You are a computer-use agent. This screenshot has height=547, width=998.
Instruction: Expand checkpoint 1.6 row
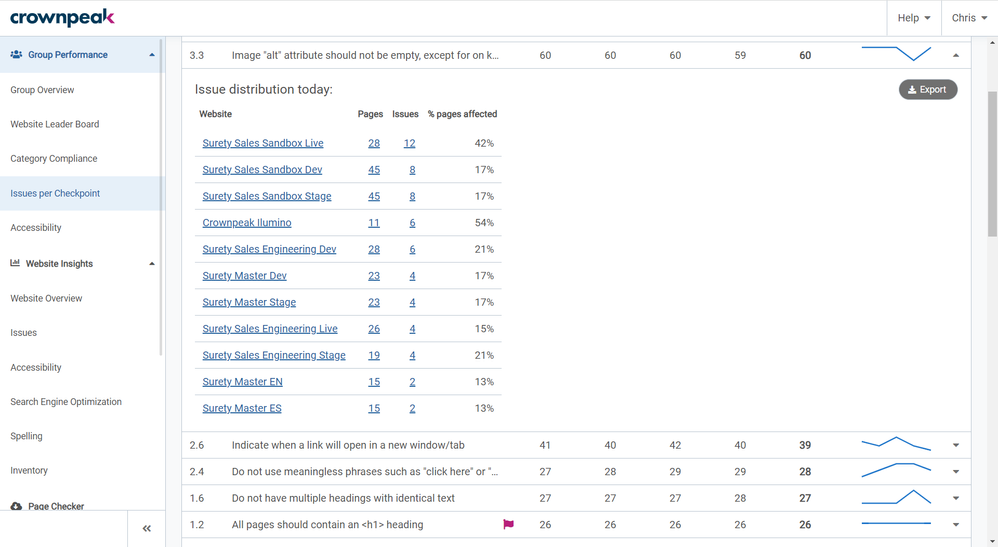(x=956, y=499)
